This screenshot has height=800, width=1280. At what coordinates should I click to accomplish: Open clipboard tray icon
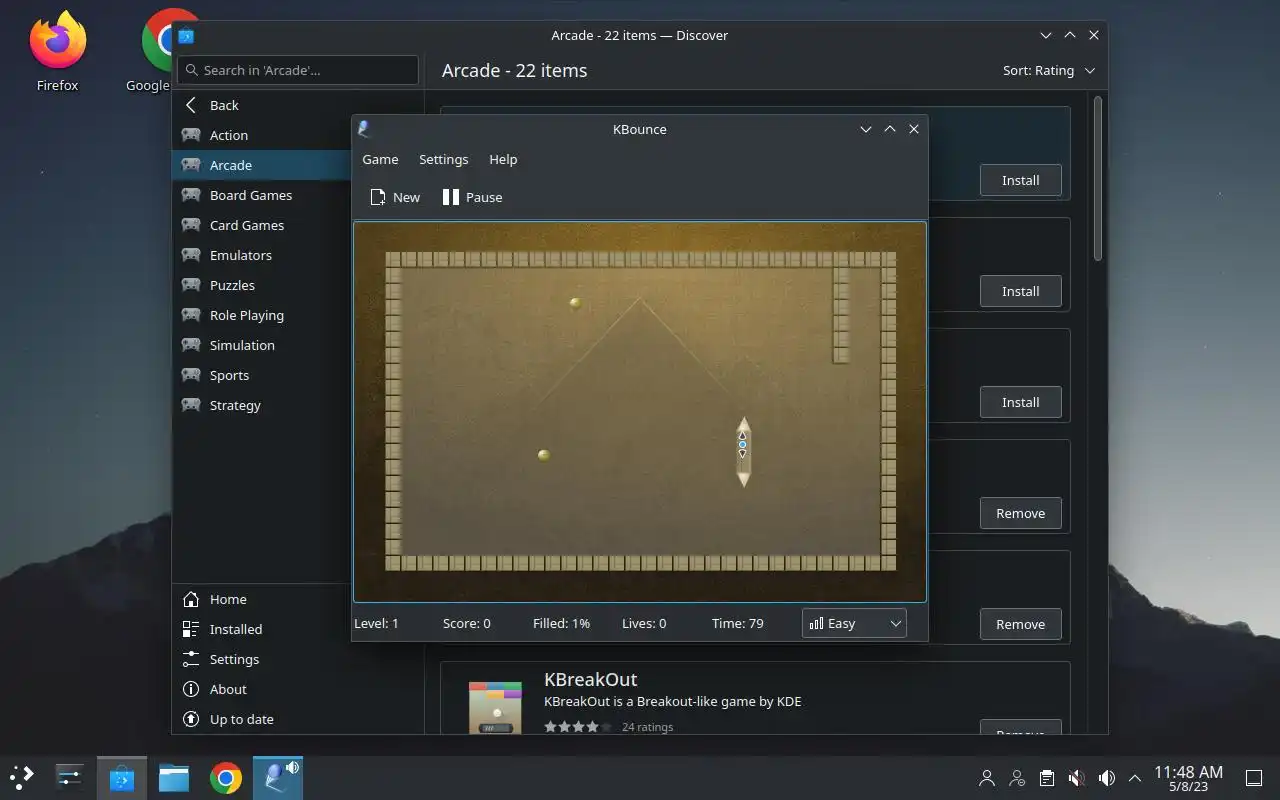tap(1047, 778)
